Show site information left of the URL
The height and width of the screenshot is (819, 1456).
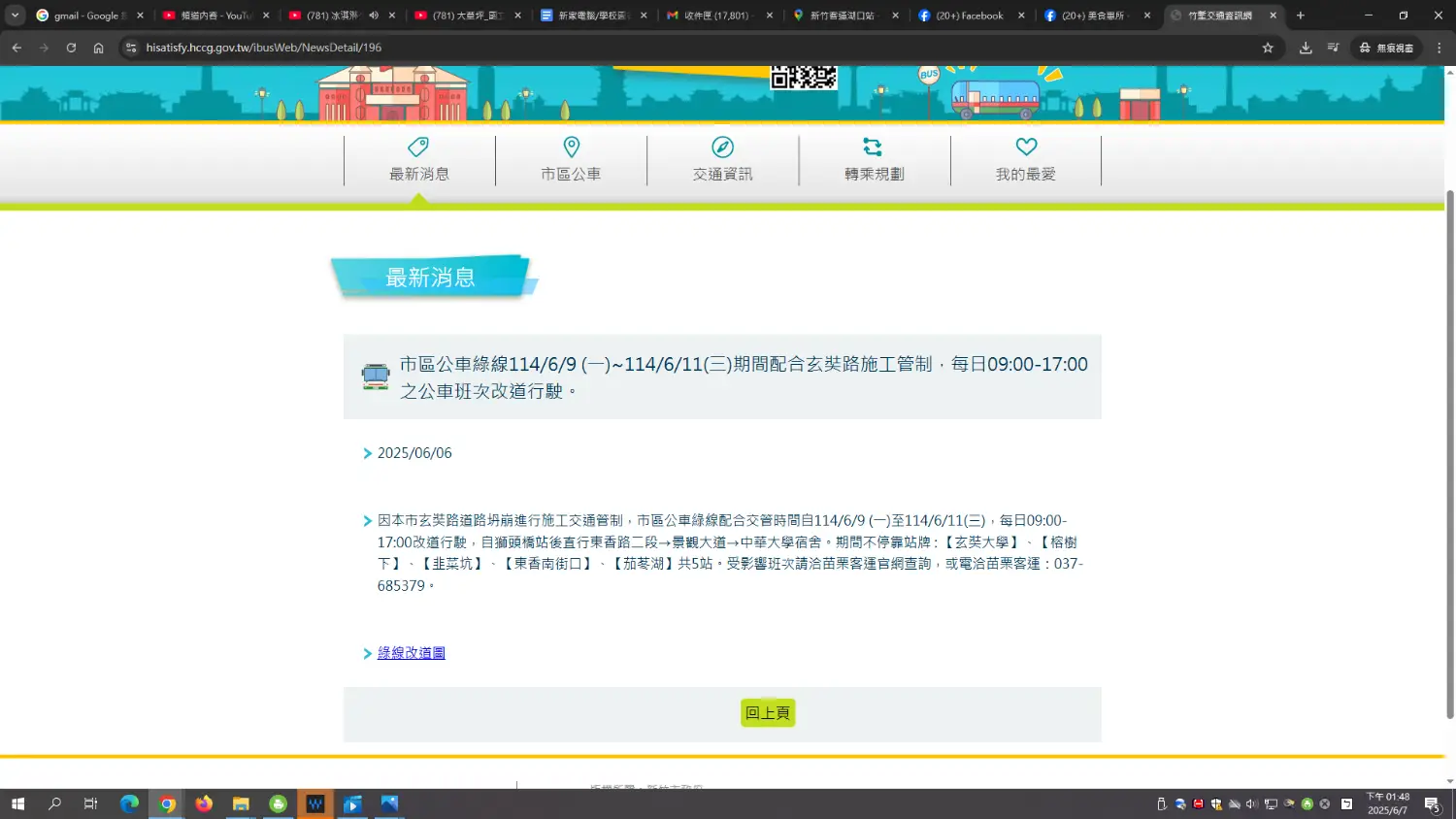tap(131, 48)
